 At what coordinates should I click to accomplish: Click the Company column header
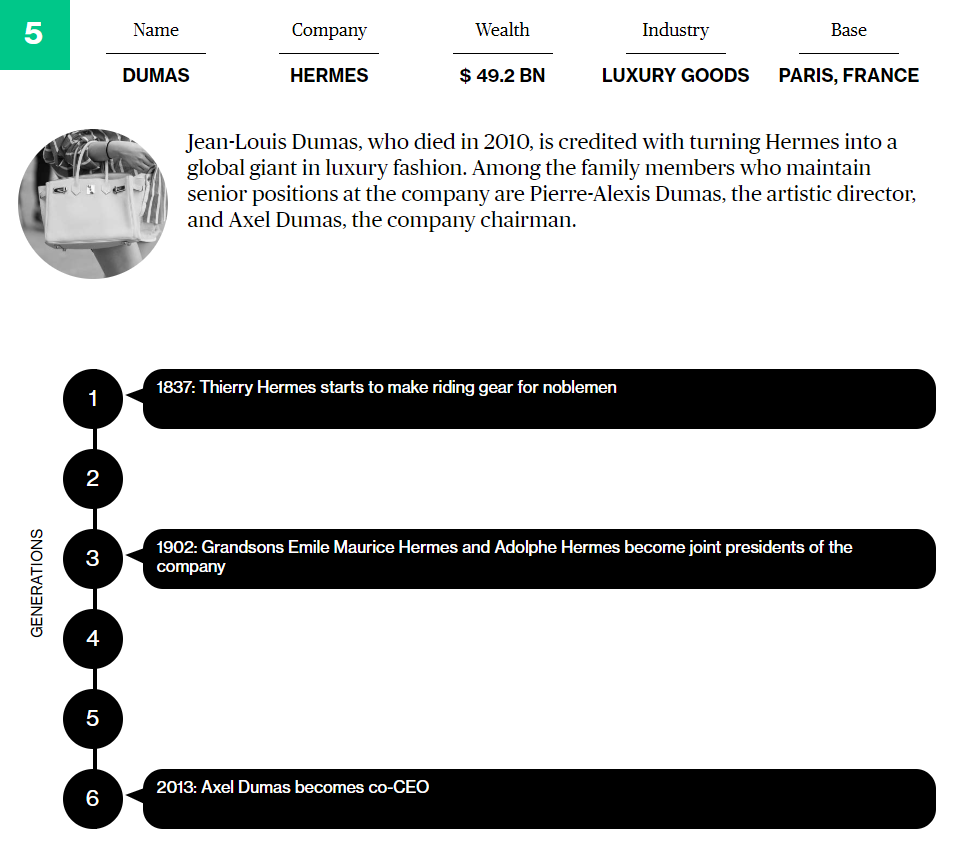329,30
